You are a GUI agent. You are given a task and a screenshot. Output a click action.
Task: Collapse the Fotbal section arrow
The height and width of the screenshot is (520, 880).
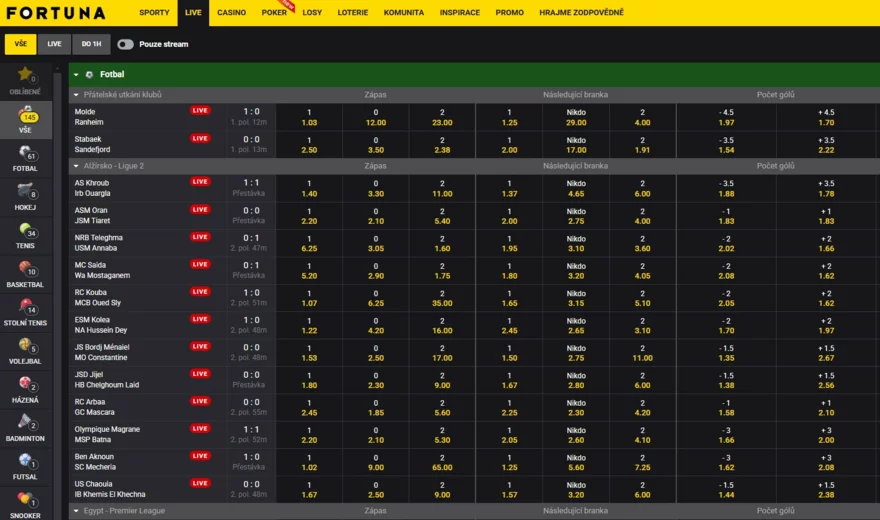pos(76,75)
